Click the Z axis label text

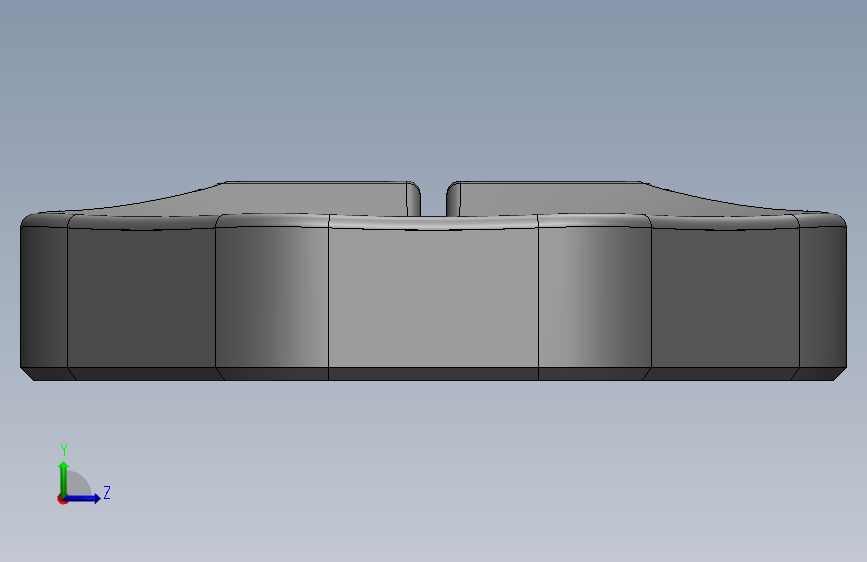click(x=107, y=492)
